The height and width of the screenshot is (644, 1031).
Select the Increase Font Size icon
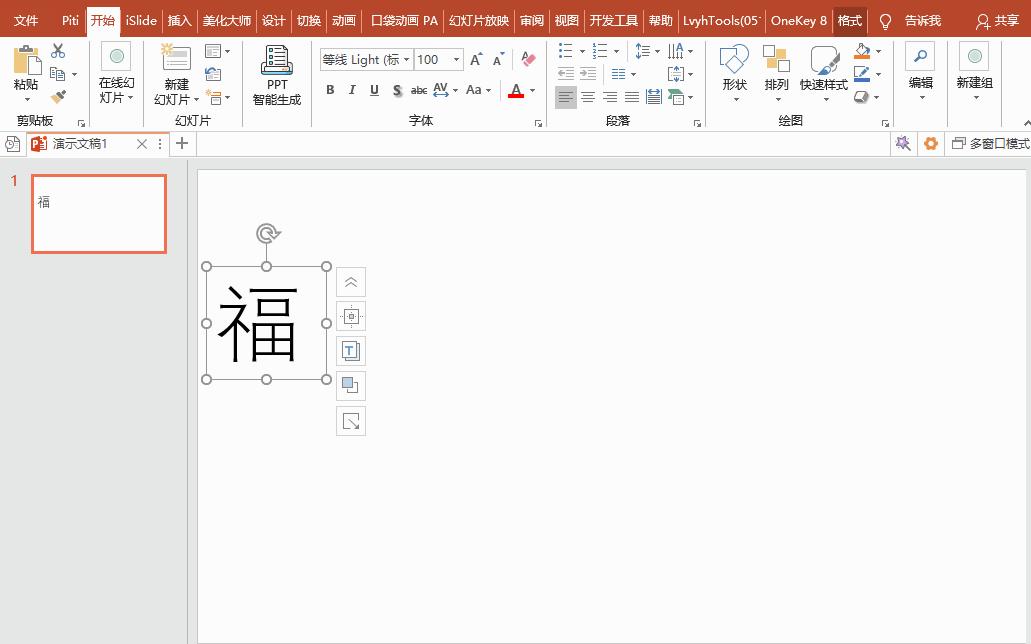click(476, 60)
